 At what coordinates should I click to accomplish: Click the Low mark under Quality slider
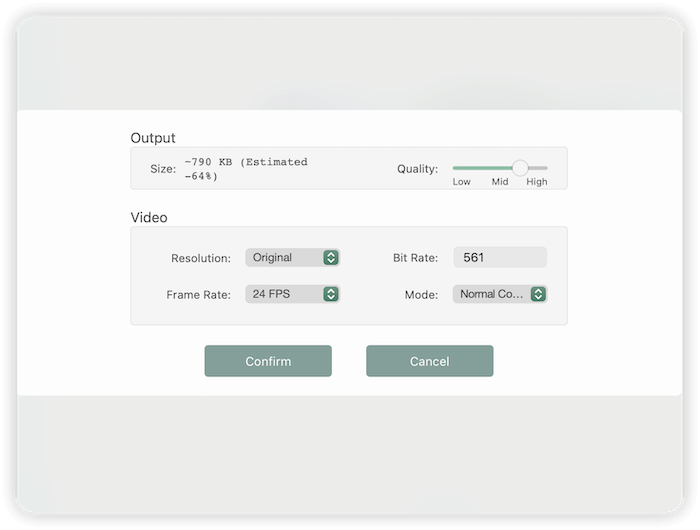(461, 182)
